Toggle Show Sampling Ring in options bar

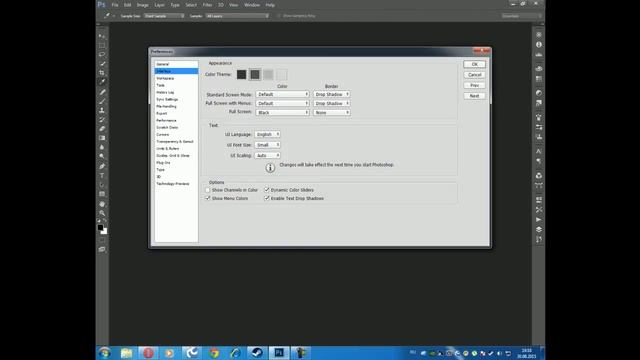click(x=279, y=16)
